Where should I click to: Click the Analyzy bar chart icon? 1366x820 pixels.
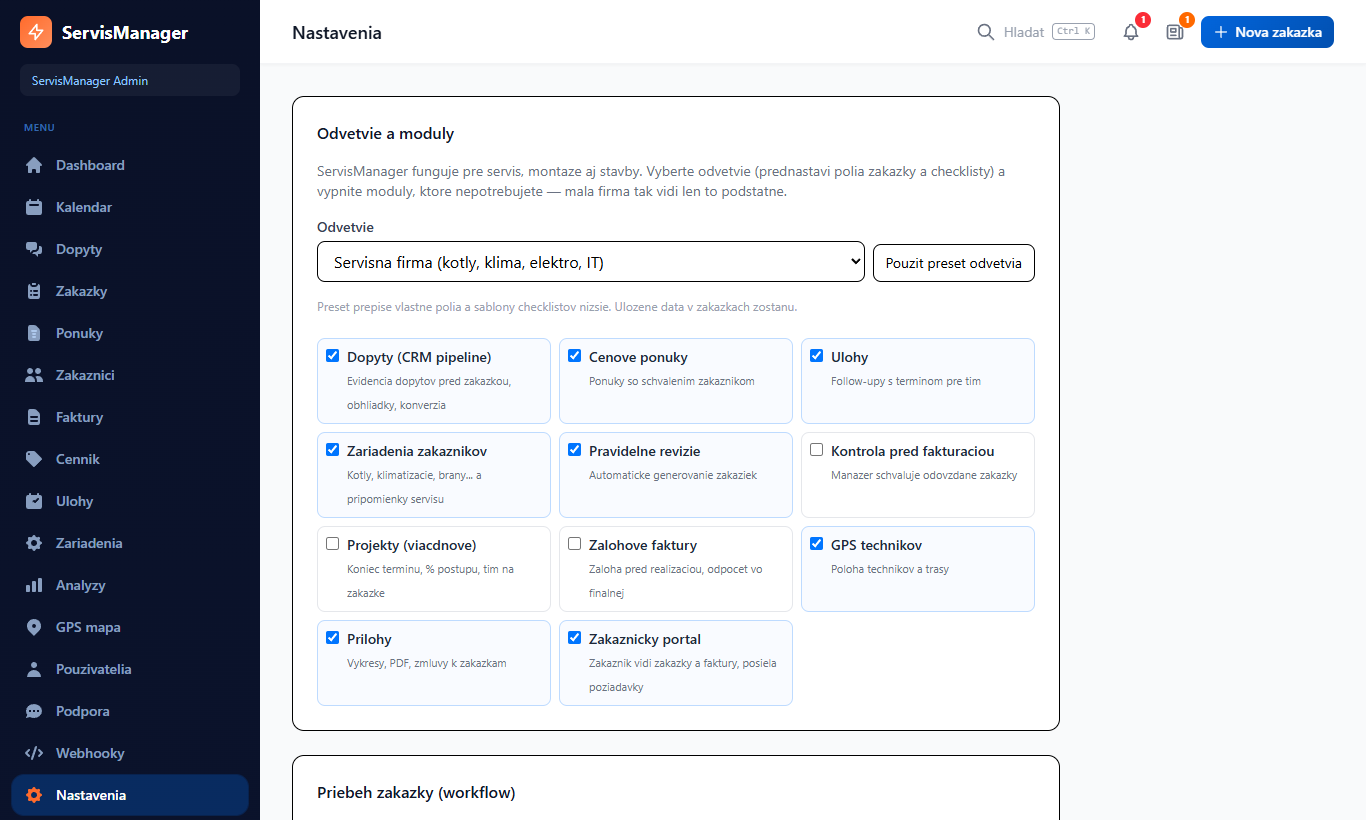coord(34,585)
